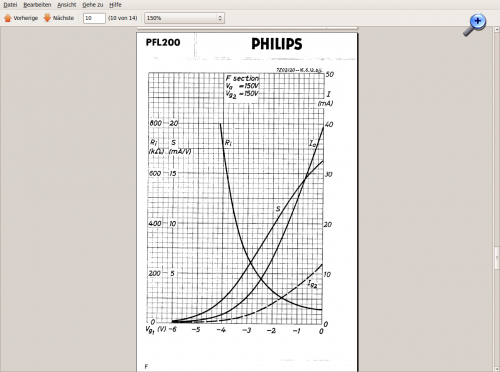Click the S curve label in the graph

coord(278,209)
